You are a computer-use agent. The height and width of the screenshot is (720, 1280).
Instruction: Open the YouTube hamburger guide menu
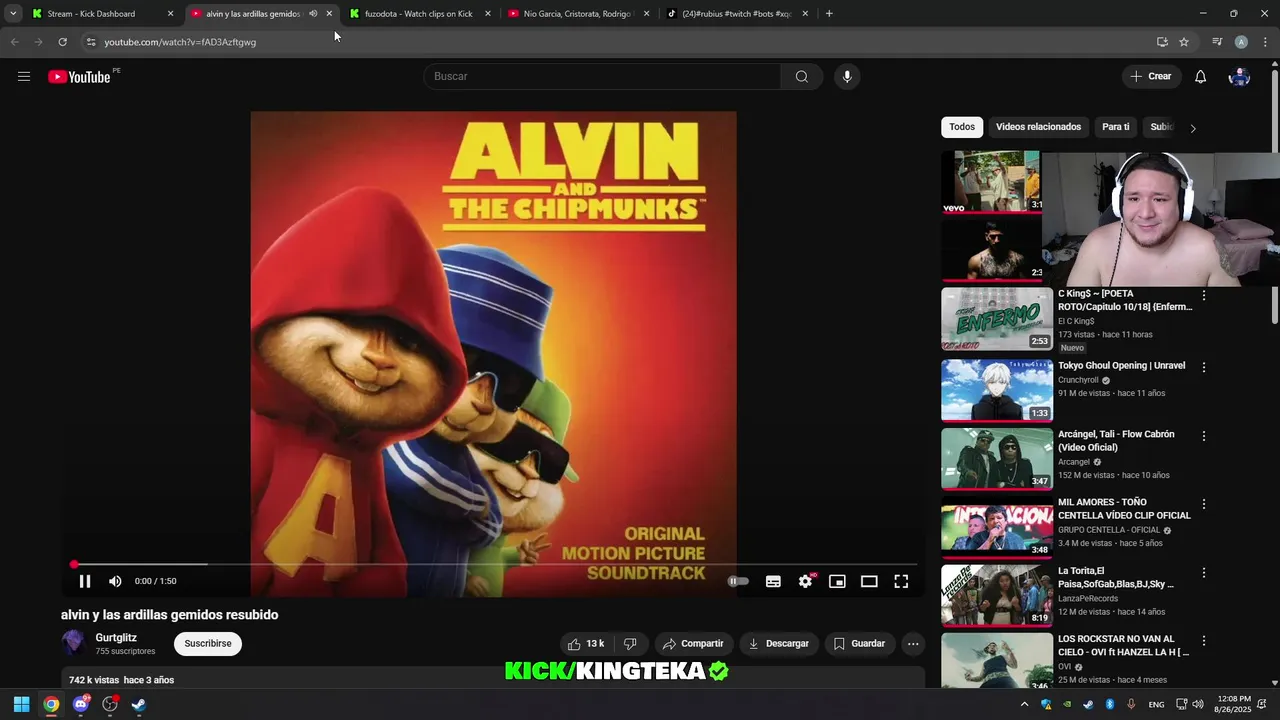coord(24,77)
